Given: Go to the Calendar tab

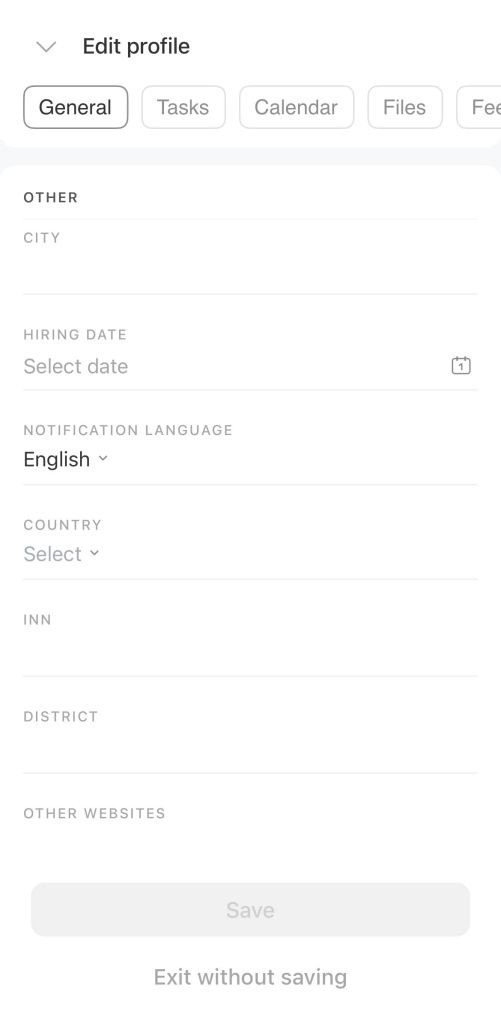Looking at the screenshot, I should tap(297, 107).
